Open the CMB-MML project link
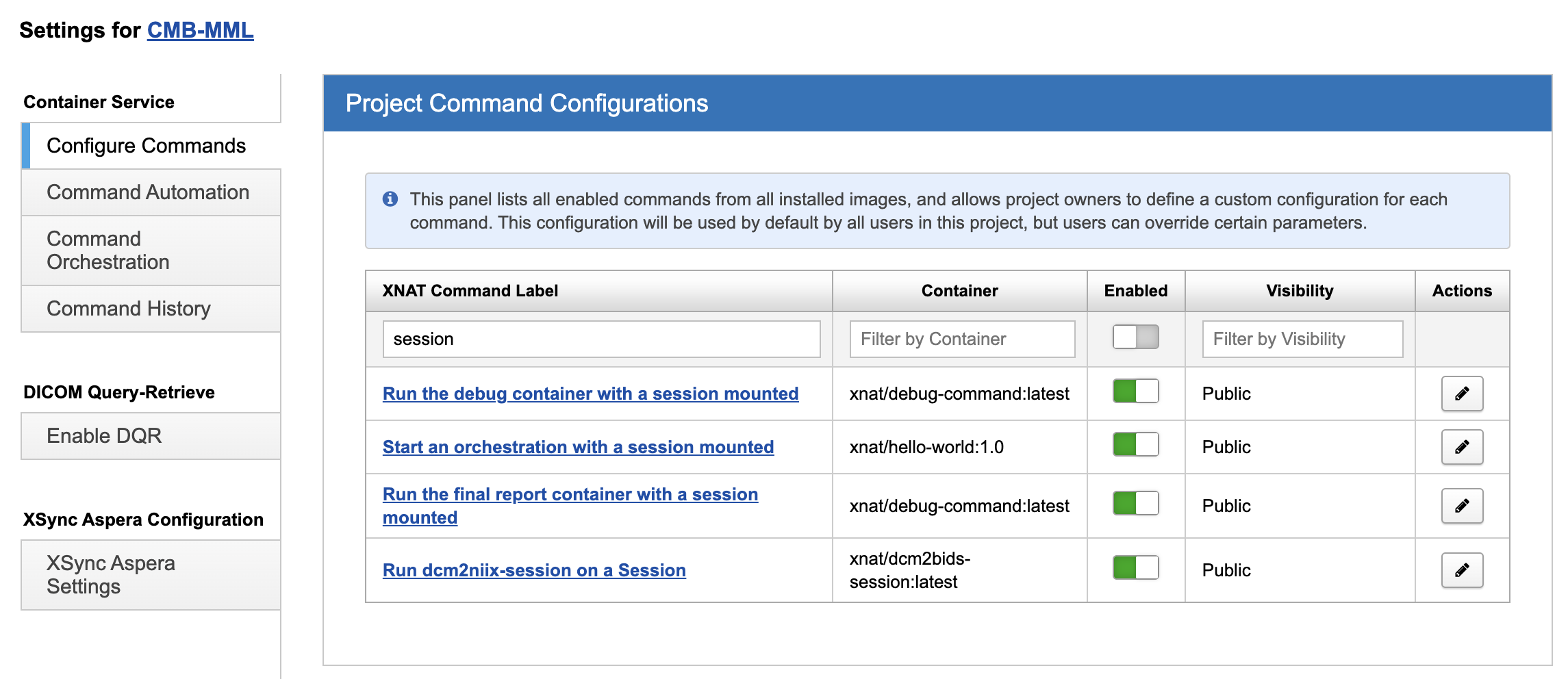 coord(200,30)
